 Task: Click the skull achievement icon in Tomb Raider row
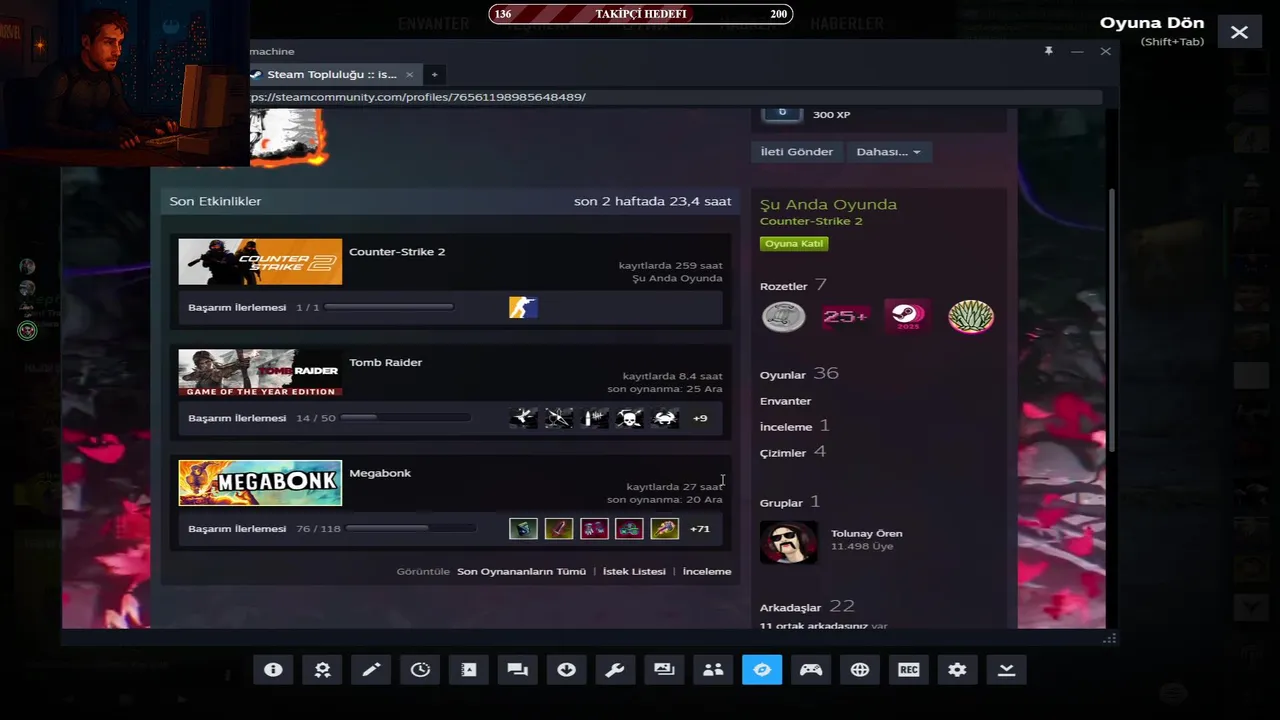(629, 418)
